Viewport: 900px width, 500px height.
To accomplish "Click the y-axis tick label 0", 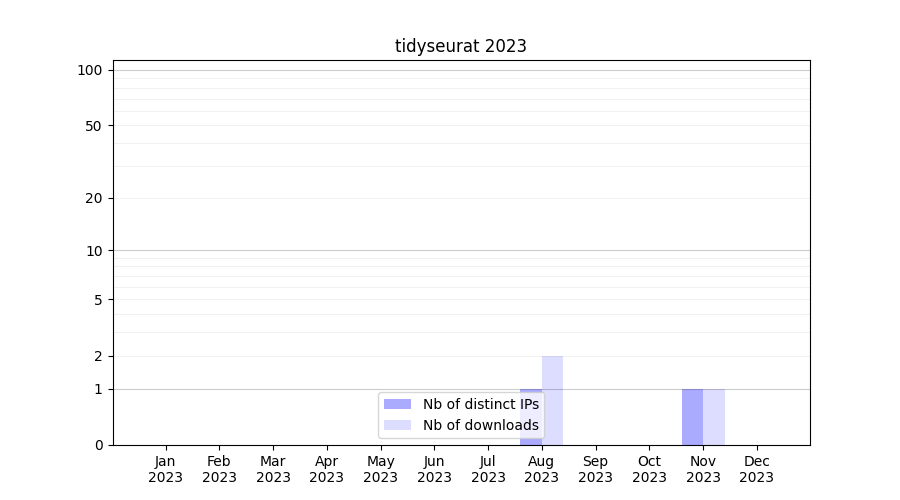I will tap(97, 445).
